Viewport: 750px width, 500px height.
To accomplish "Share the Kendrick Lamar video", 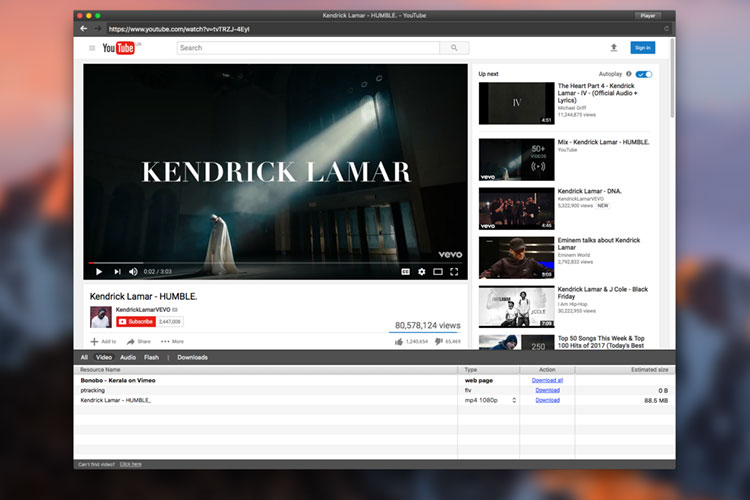I will [139, 342].
